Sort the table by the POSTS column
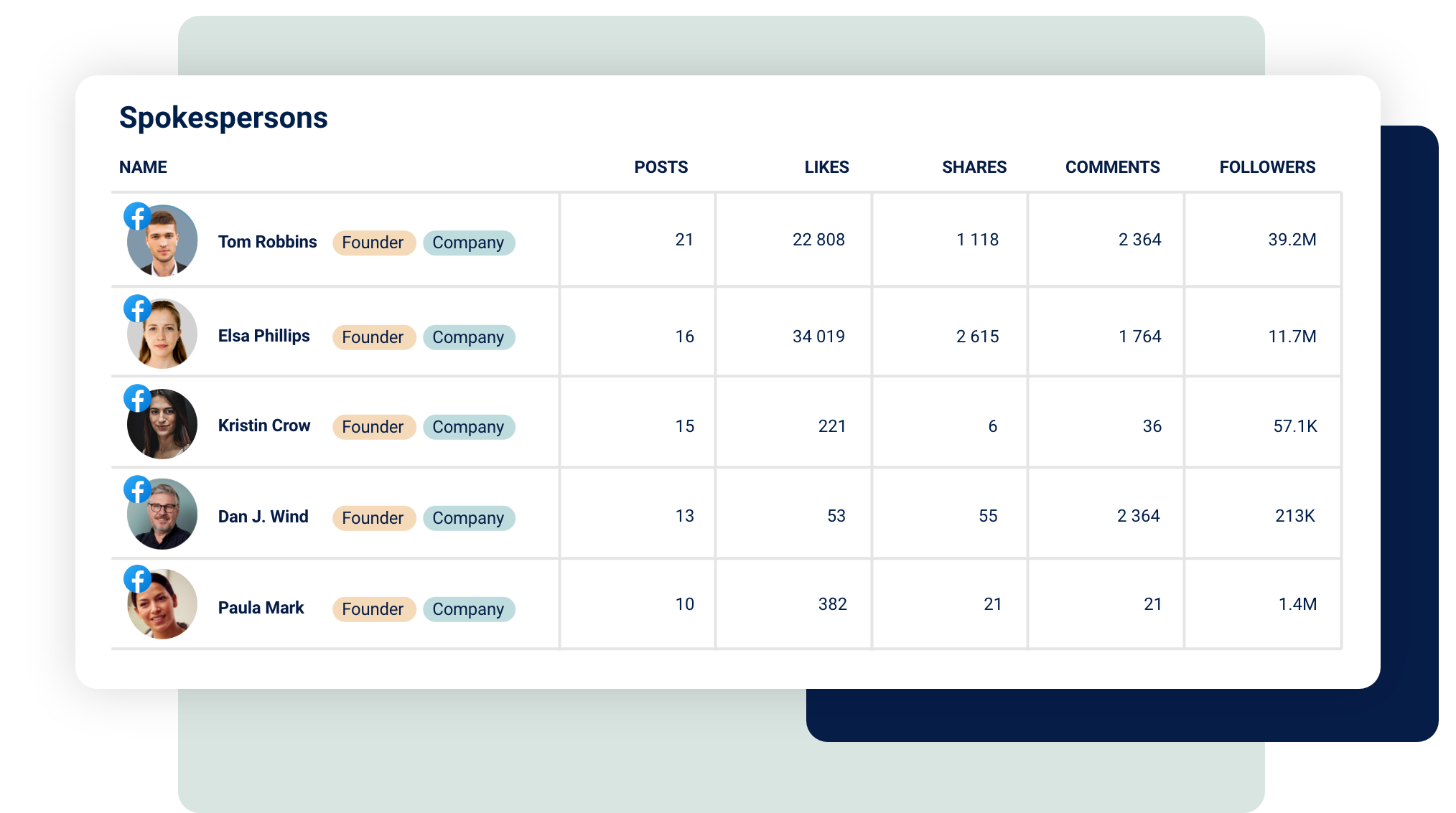Viewport: 1456px width, 813px height. tap(661, 166)
